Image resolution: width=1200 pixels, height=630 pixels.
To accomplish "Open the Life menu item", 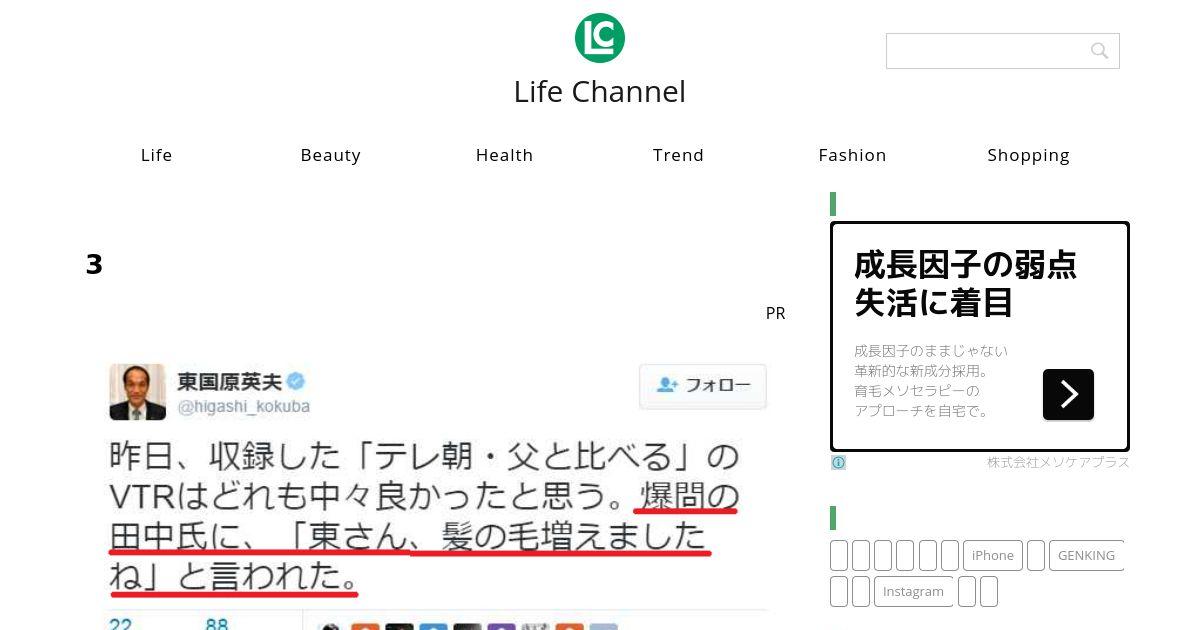I will 157,155.
